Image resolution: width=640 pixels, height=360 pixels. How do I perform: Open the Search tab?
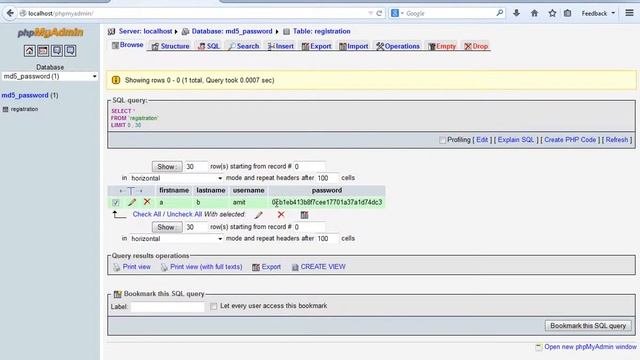pos(244,47)
